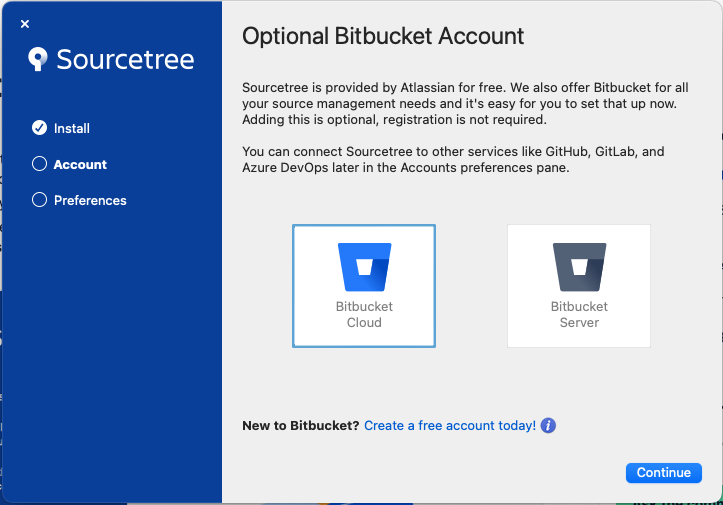
Task: Click the Optional Bitbucket Account heading
Action: coord(383,36)
